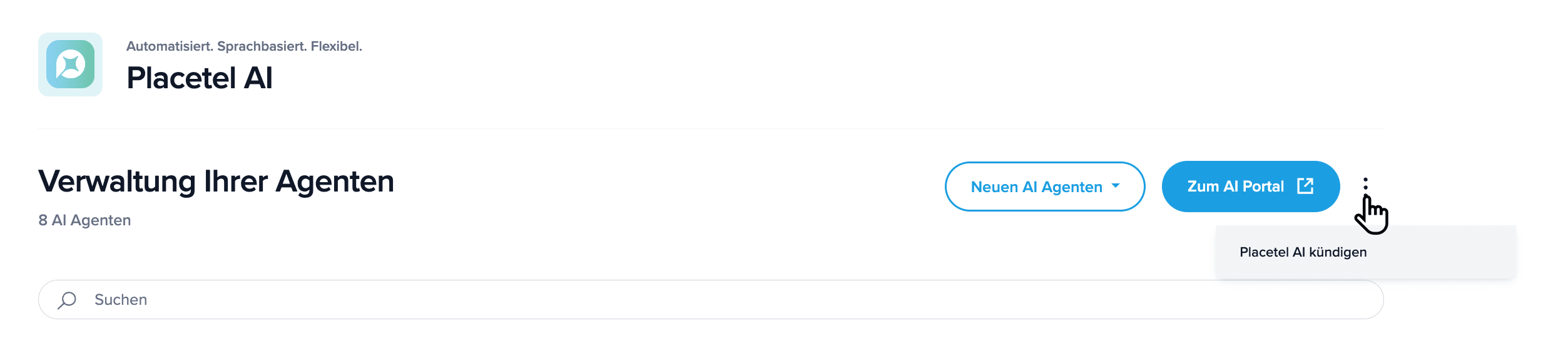Click the Verwaltung Ihrer Agenten heading
The image size is (1568, 353).
click(216, 182)
